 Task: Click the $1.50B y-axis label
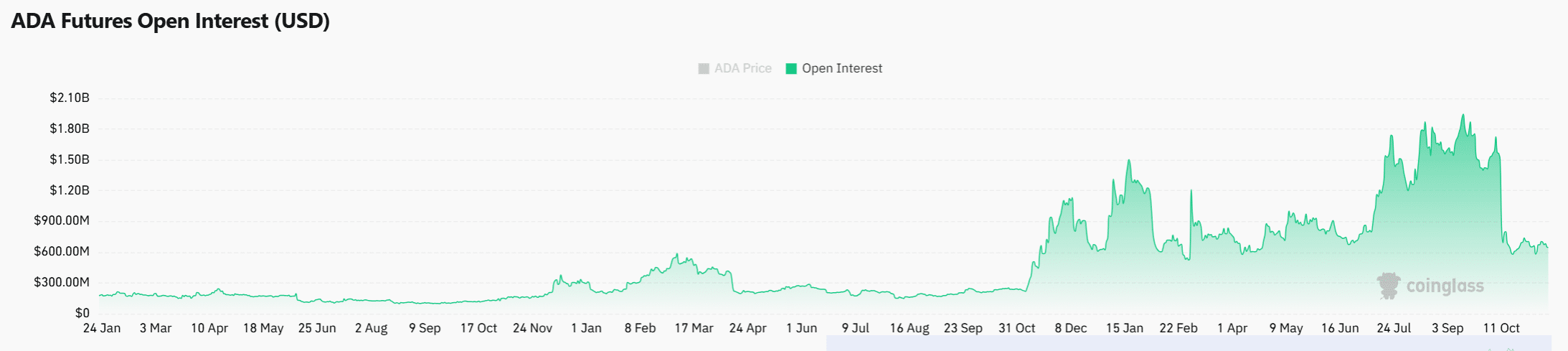70,159
